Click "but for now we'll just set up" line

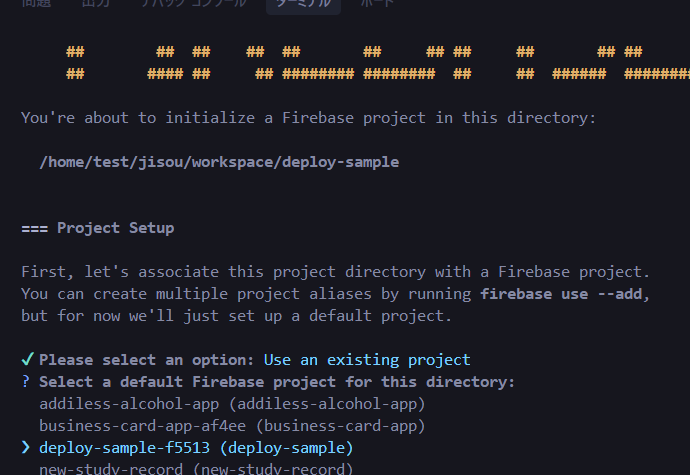pos(236,316)
